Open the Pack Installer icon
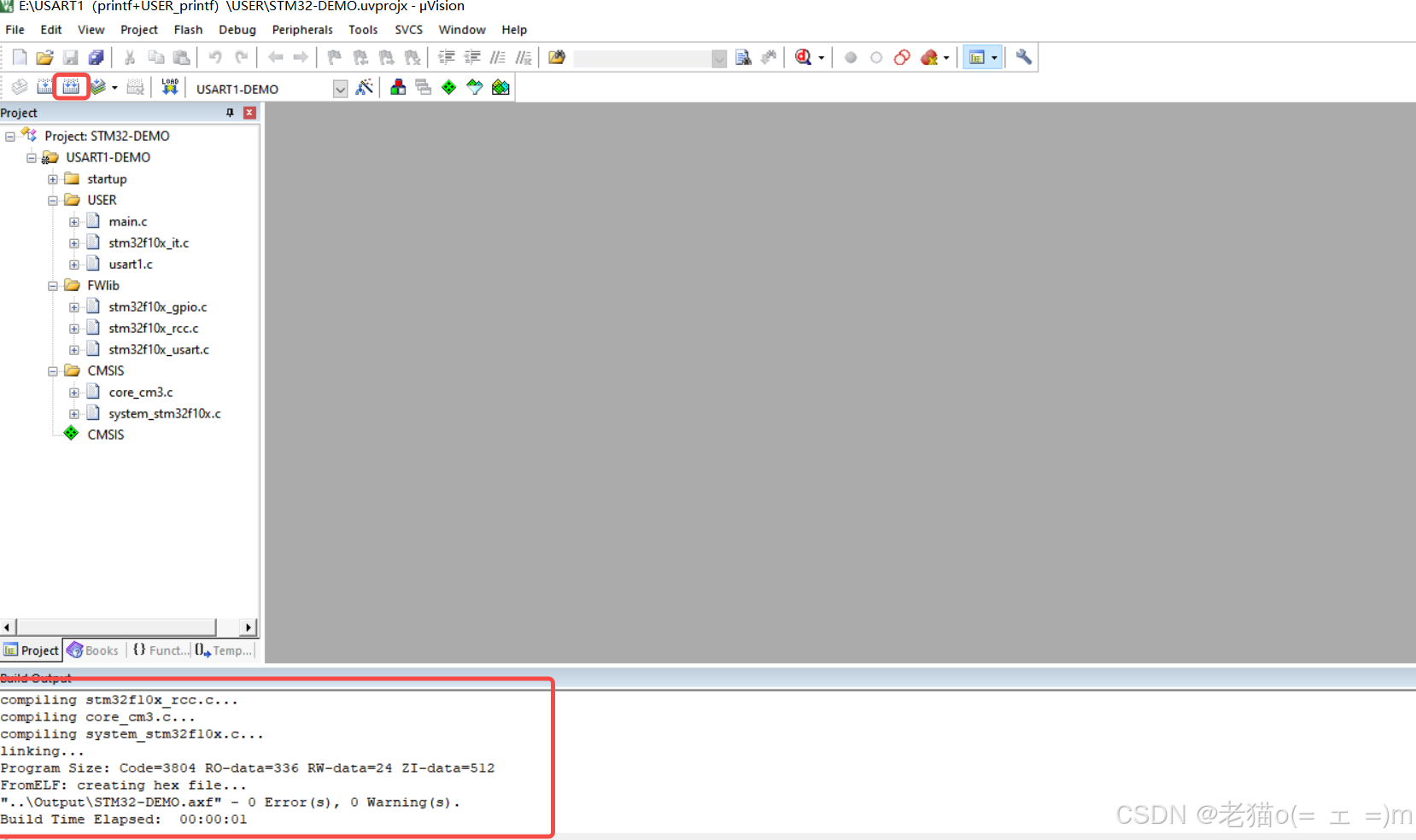This screenshot has height=840, width=1416. point(500,87)
